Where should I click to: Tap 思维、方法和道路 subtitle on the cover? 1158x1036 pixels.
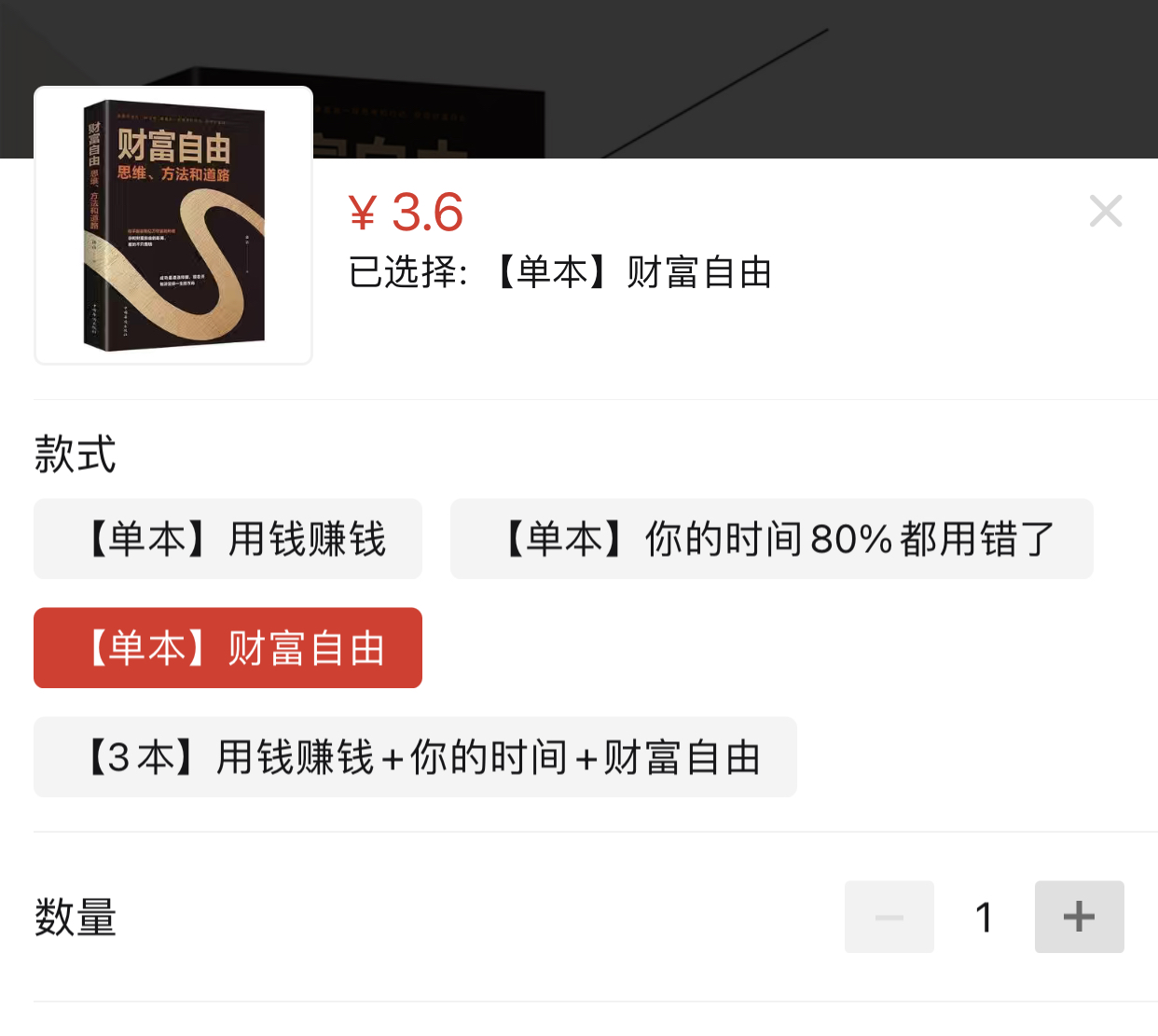pyautogui.click(x=173, y=173)
